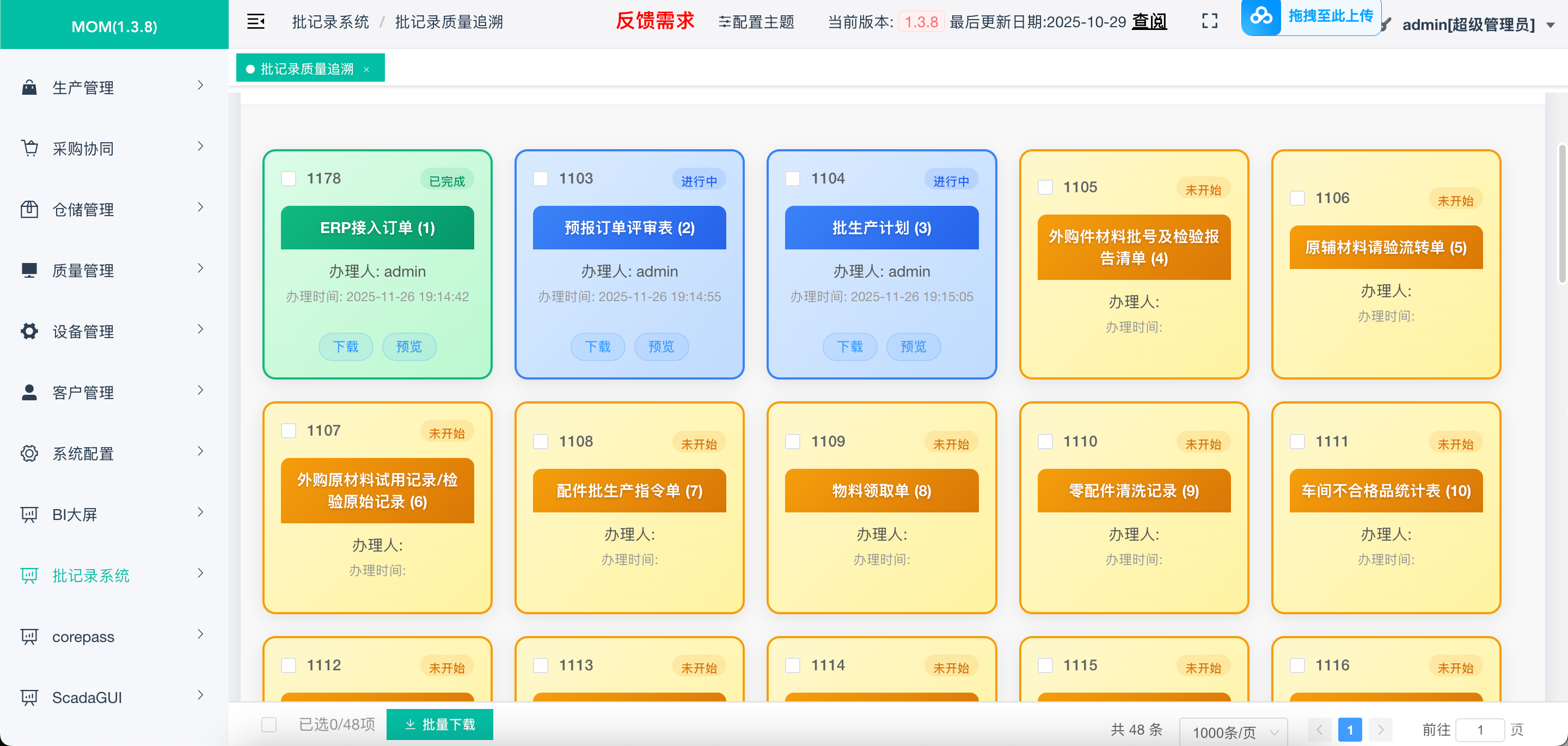Viewport: 1568px width, 746px height.
Task: Click the sidebar collapse hamburger icon
Action: tap(255, 21)
